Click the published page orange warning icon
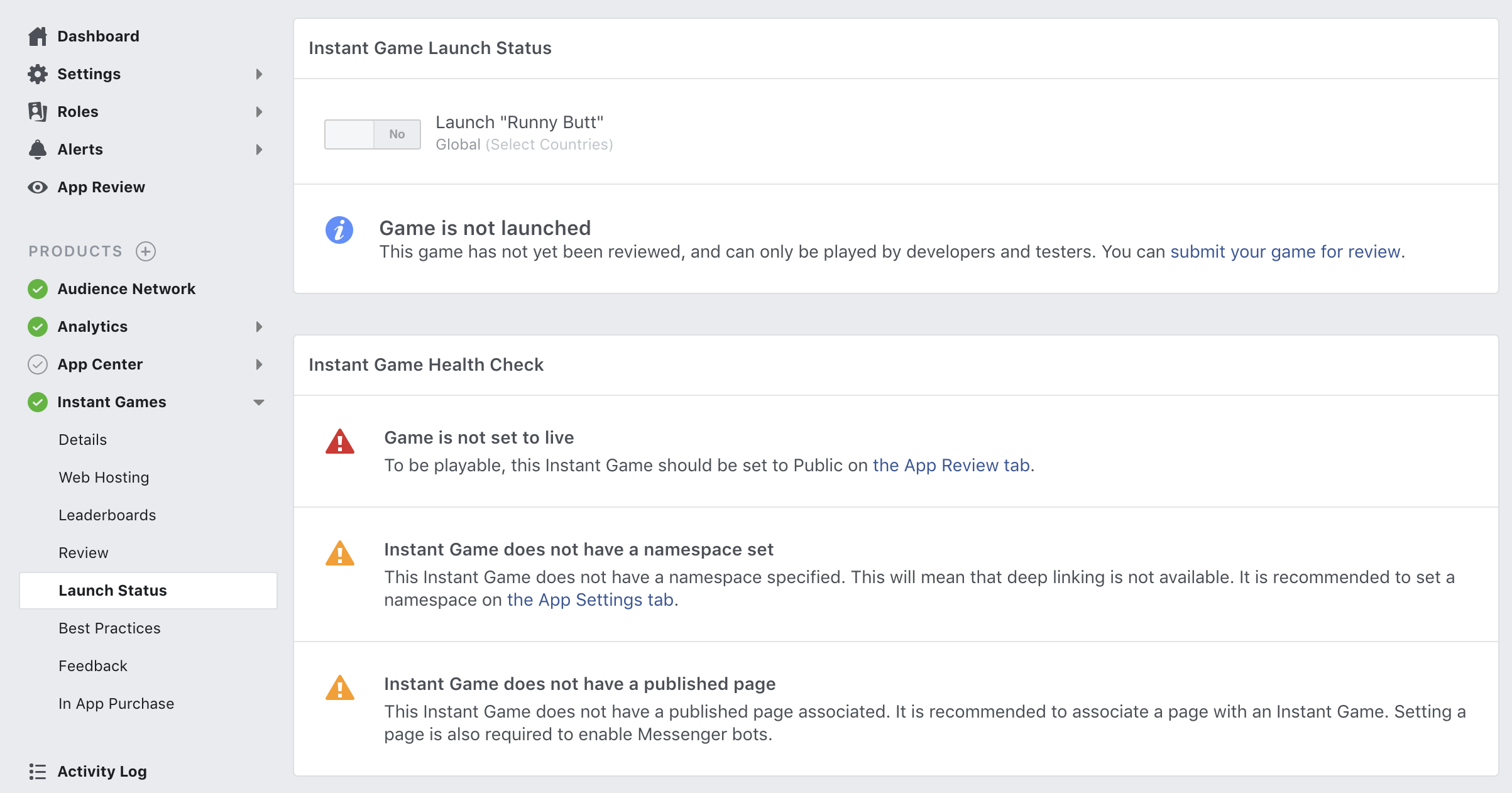 pos(340,687)
